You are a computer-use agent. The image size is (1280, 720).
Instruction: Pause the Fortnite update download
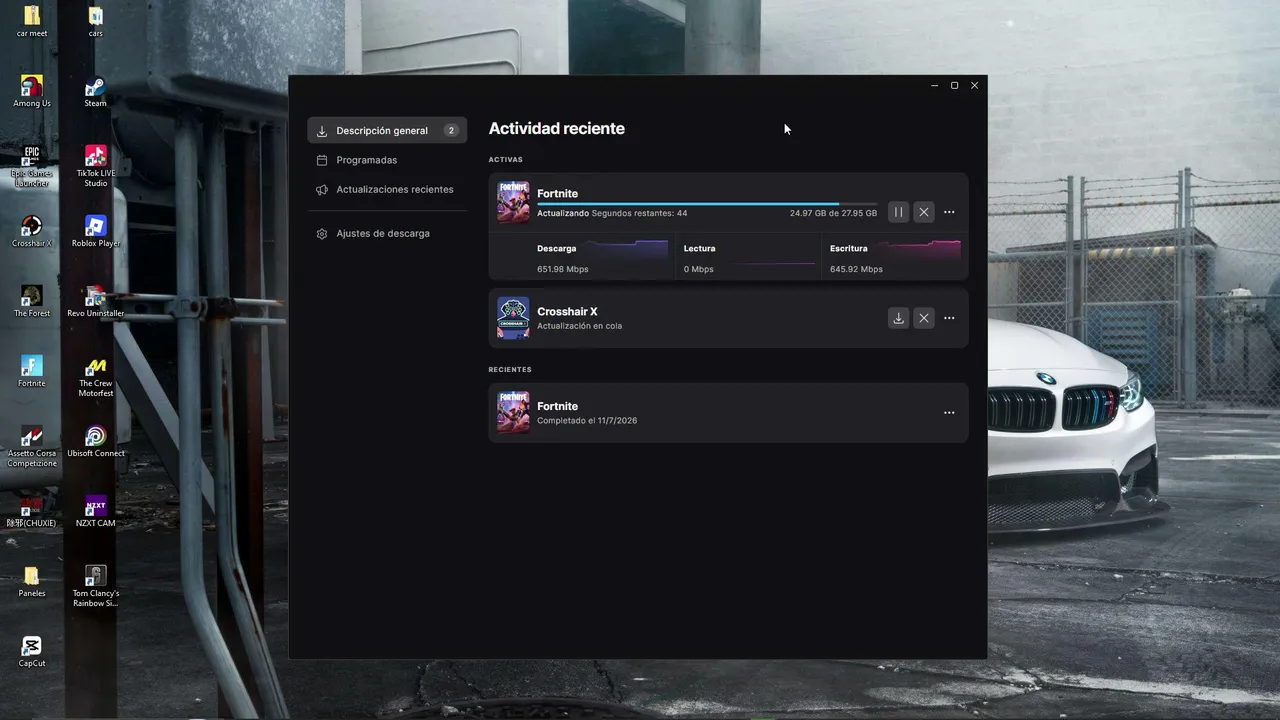898,212
